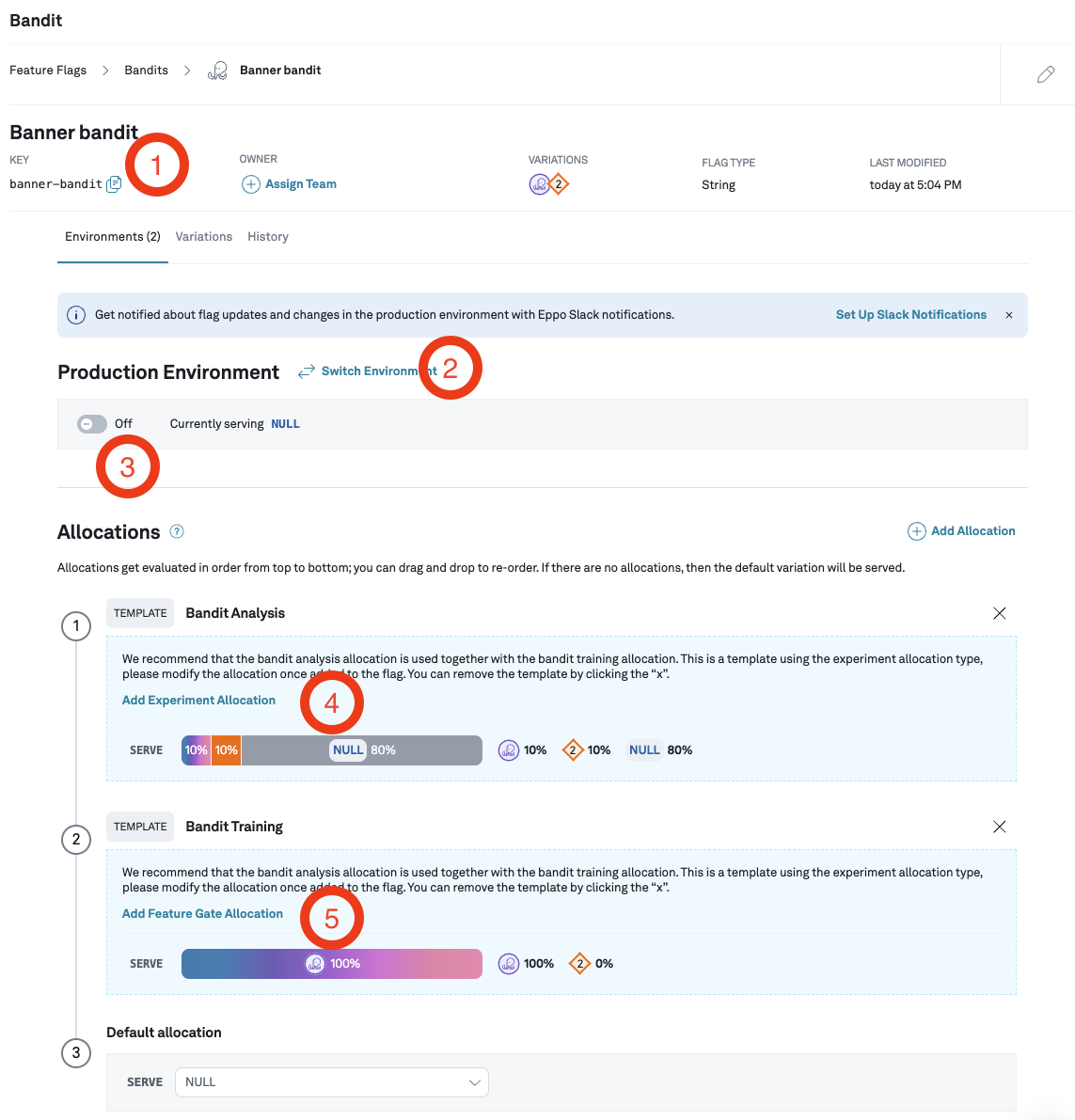Remove the Bandit Analysis template via its X

point(999,613)
